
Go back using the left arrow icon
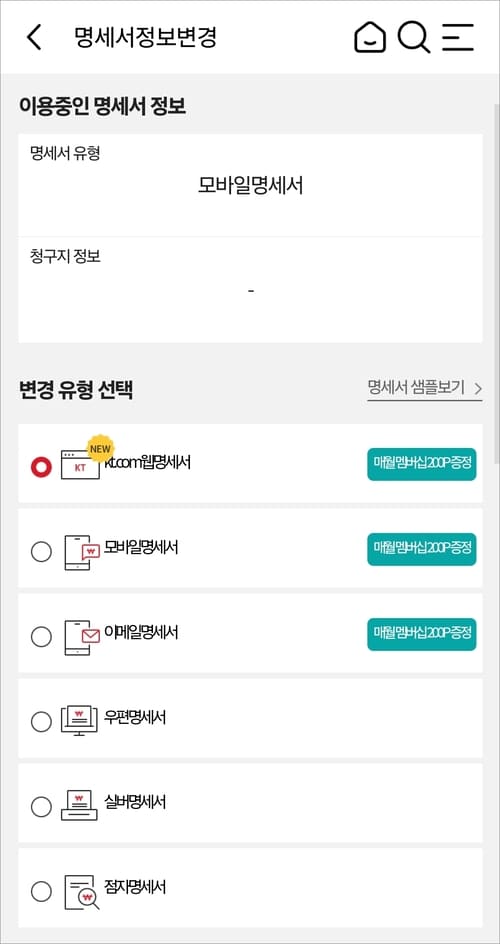34,37
